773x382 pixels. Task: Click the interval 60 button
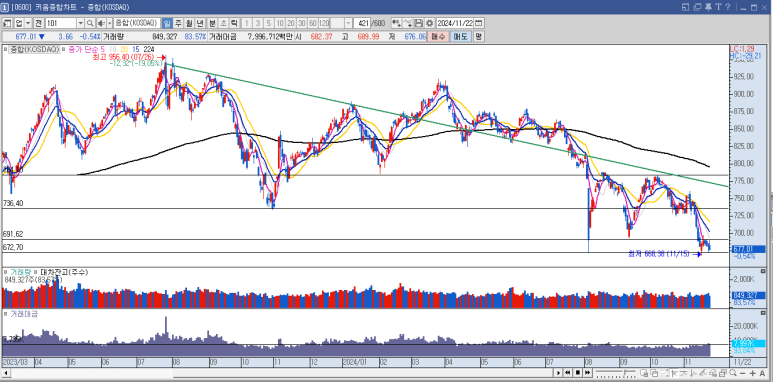(312, 23)
